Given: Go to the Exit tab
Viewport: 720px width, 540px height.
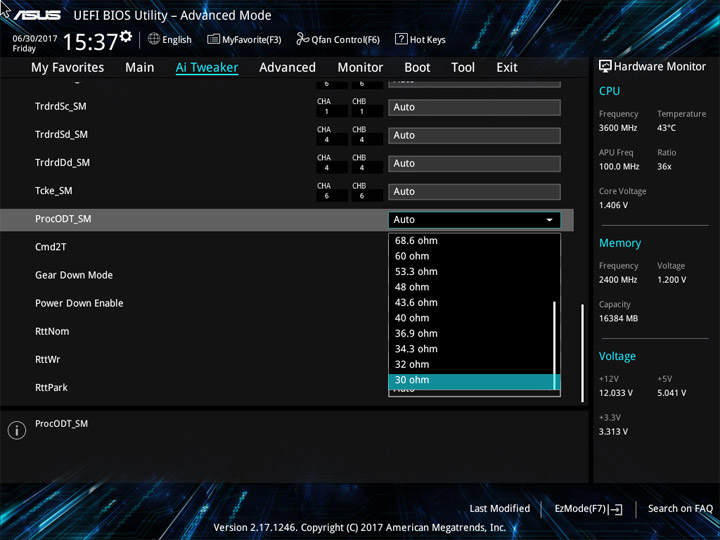Looking at the screenshot, I should pos(507,68).
